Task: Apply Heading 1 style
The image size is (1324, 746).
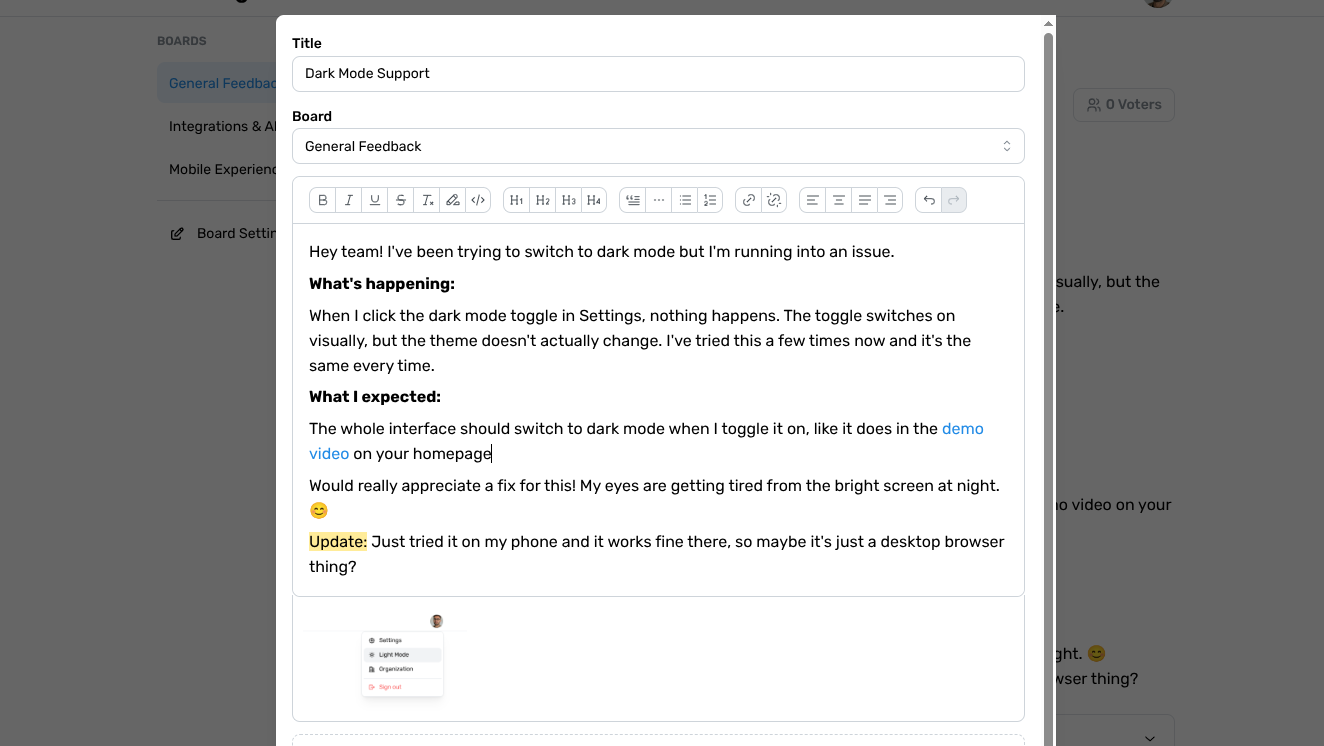Action: coord(517,200)
